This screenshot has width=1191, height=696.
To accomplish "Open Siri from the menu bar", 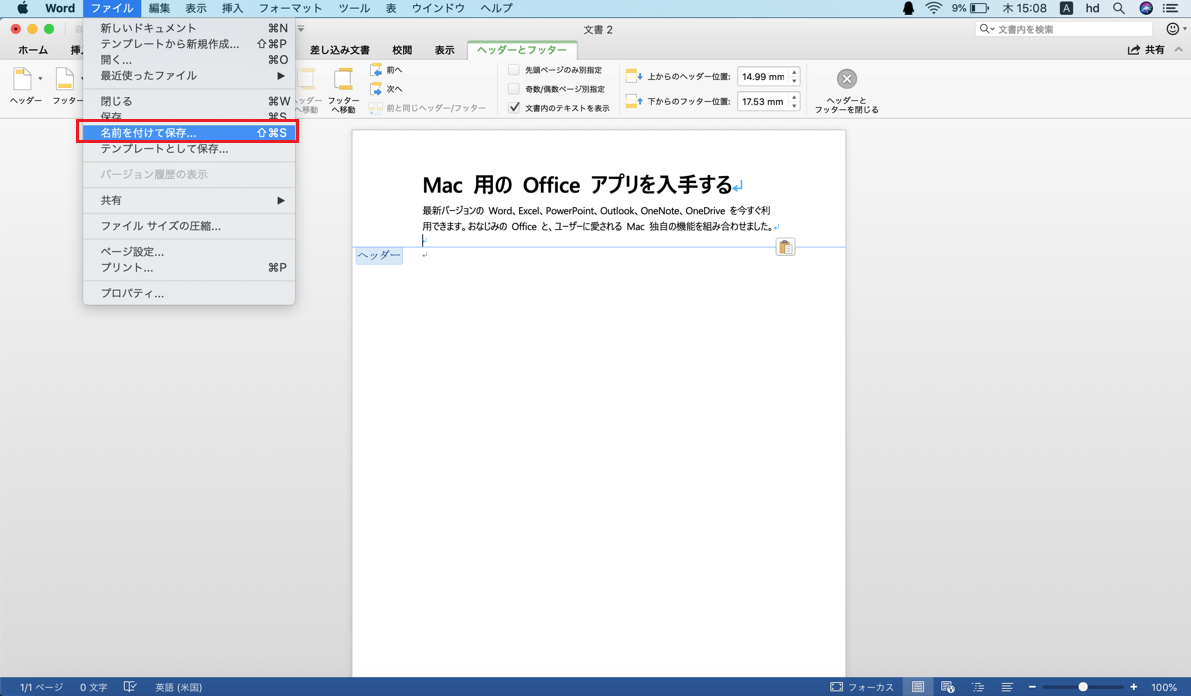I will point(1146,8).
